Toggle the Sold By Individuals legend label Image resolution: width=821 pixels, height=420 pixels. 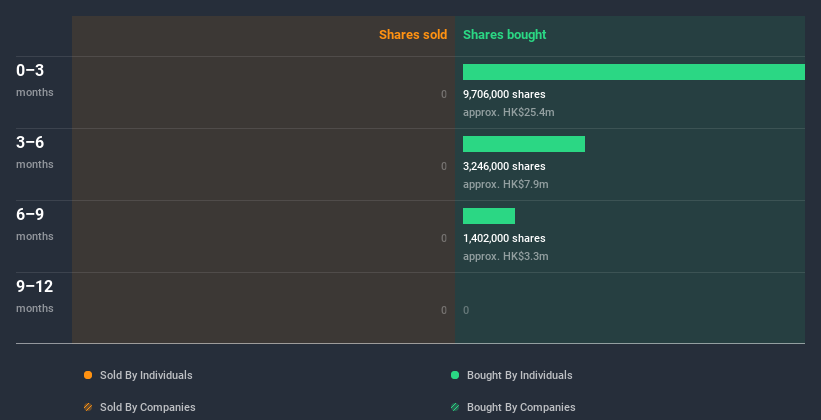tap(146, 375)
